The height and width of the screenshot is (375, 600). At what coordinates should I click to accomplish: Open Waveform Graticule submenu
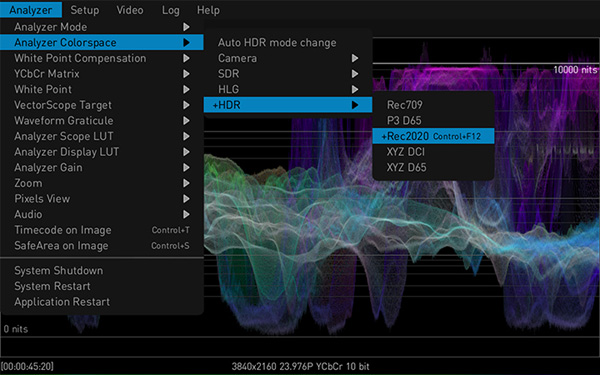101,121
